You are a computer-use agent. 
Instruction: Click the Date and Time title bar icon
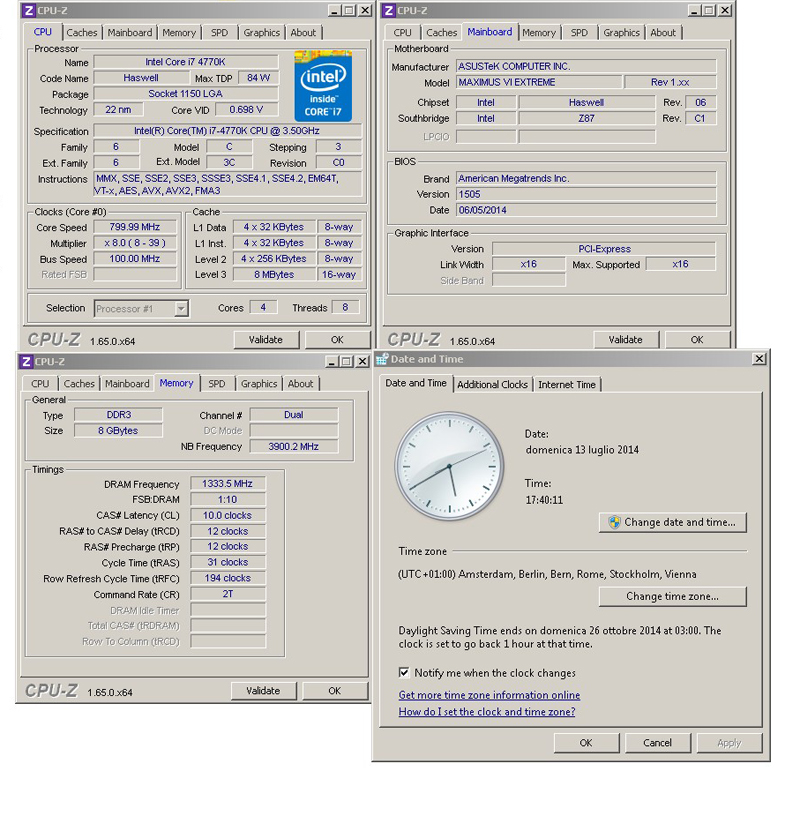[383, 359]
